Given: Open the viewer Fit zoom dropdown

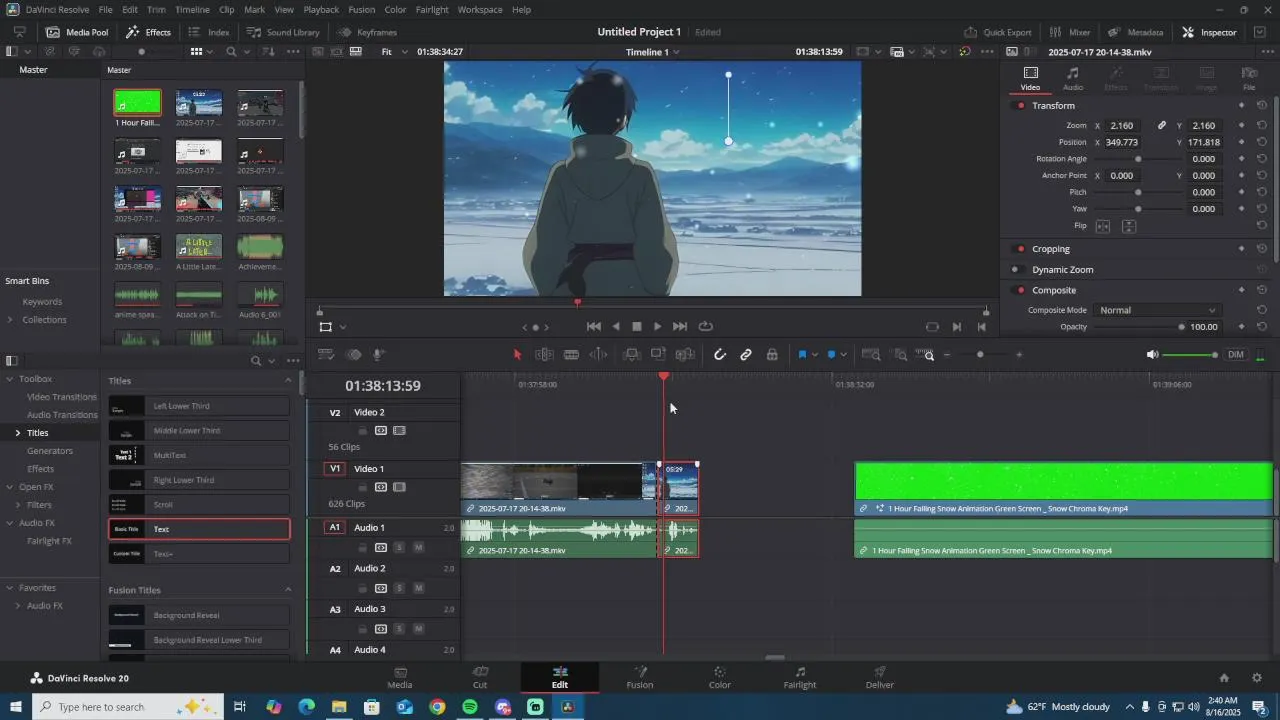Looking at the screenshot, I should [394, 52].
